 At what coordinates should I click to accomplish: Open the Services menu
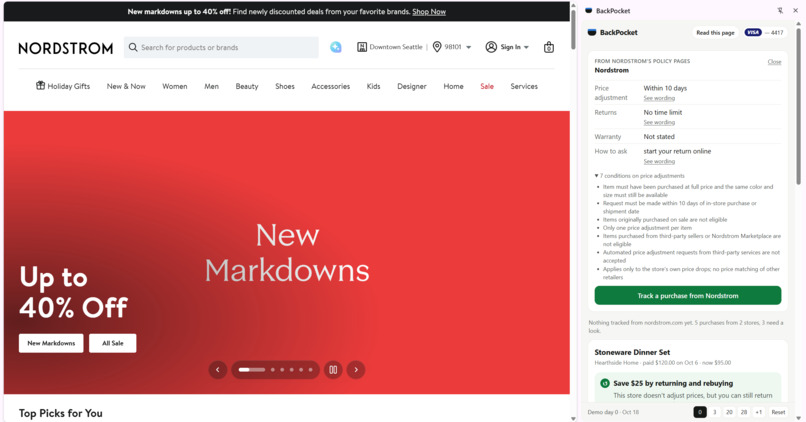tap(524, 86)
